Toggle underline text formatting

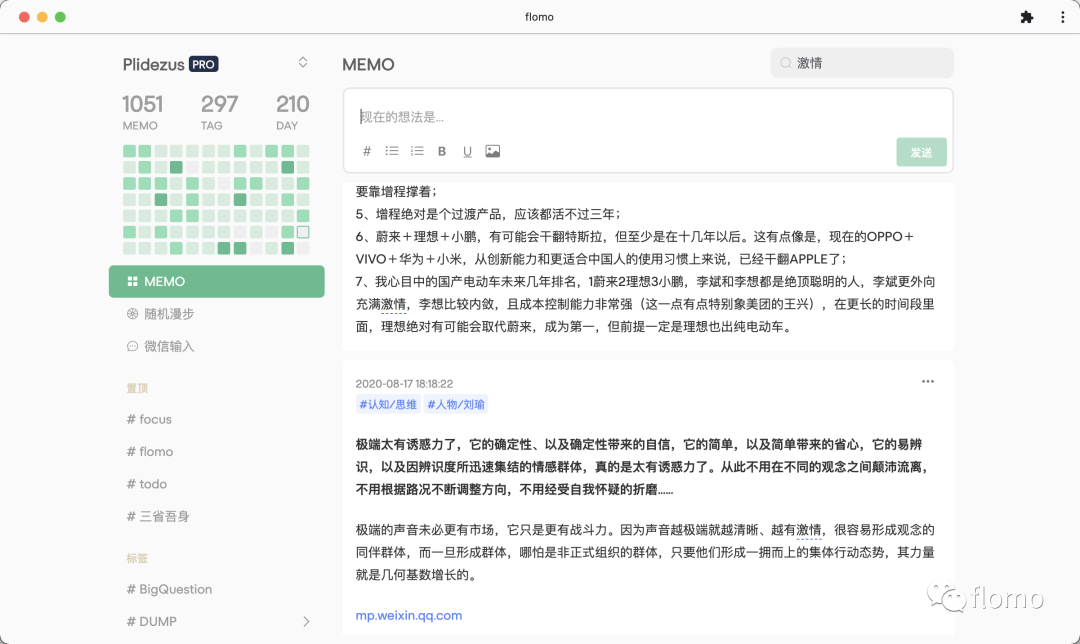pos(467,152)
